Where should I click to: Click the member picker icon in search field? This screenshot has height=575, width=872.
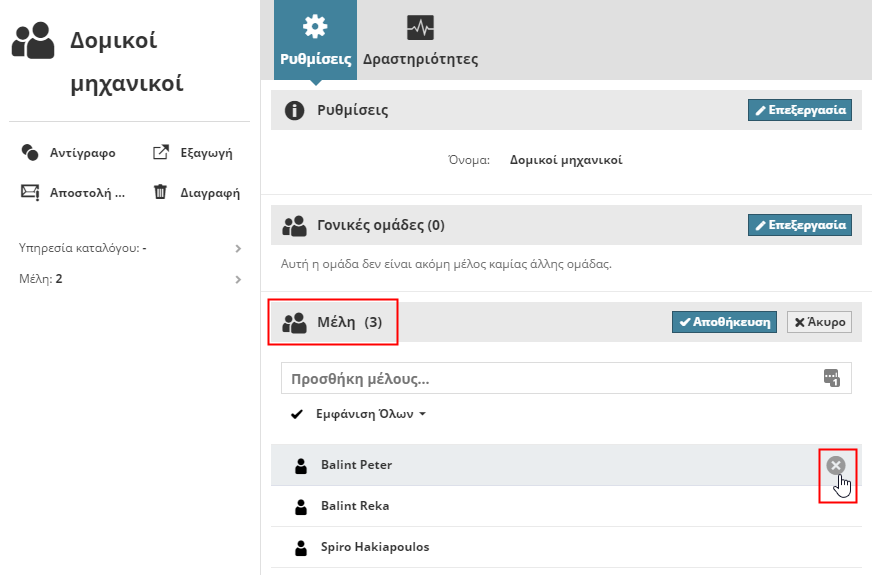tap(832, 378)
